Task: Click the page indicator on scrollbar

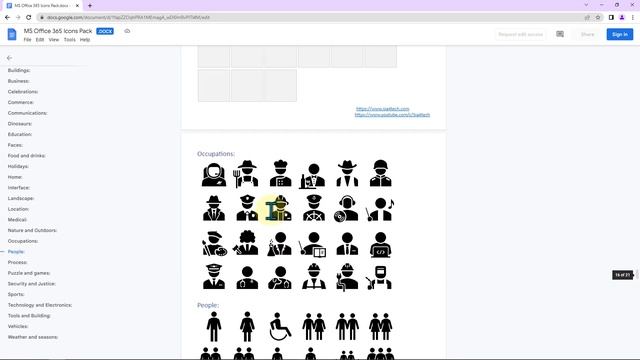Action: [622, 275]
